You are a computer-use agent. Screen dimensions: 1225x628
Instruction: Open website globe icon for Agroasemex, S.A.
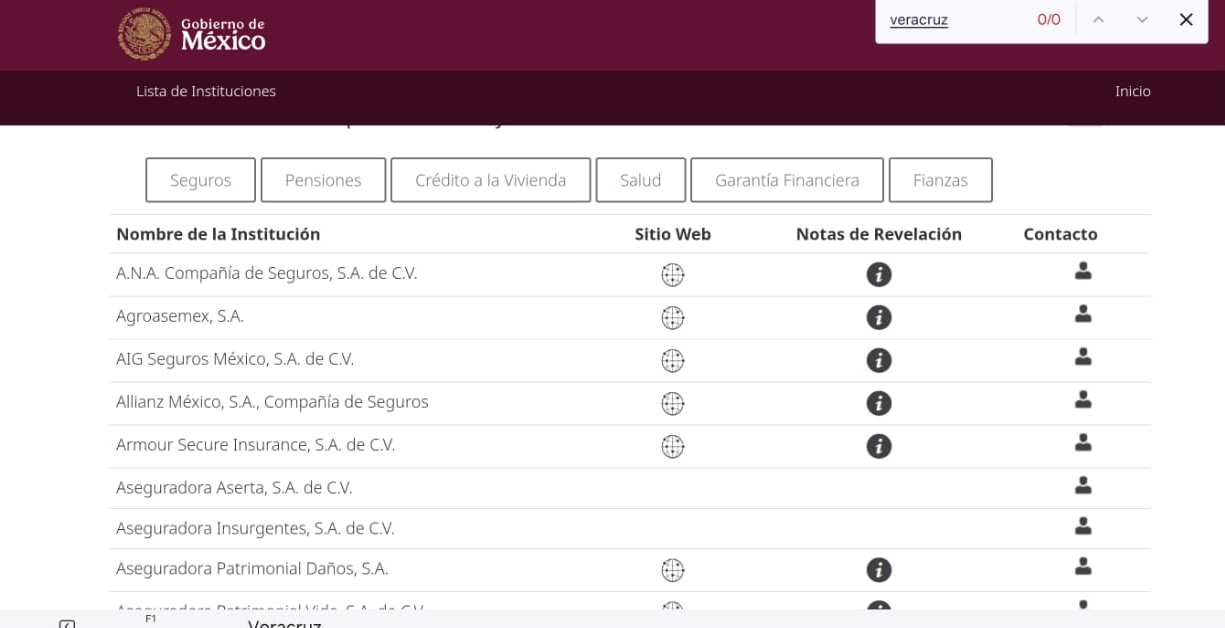673,318
